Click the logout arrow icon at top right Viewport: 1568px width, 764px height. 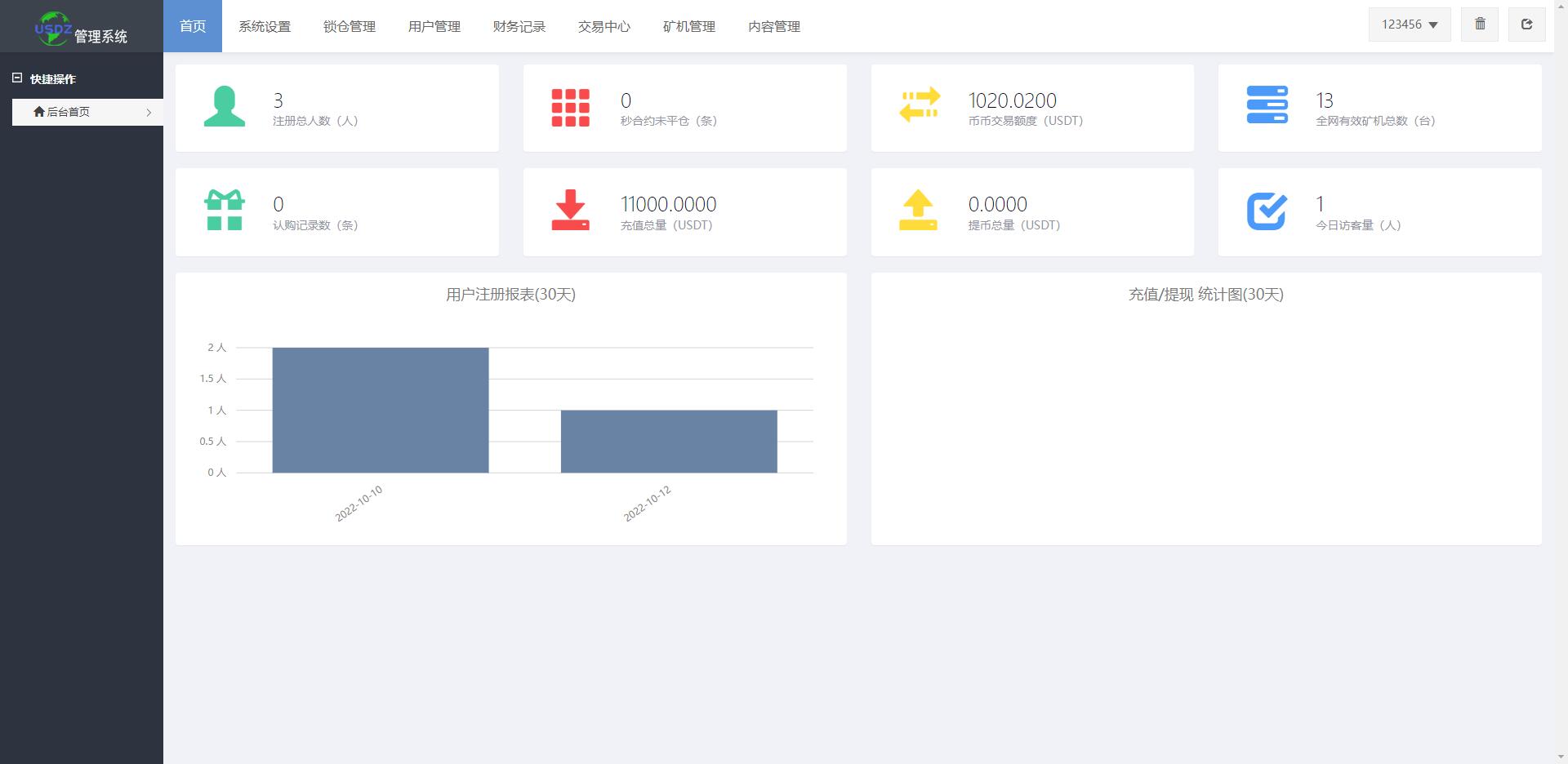click(1526, 24)
